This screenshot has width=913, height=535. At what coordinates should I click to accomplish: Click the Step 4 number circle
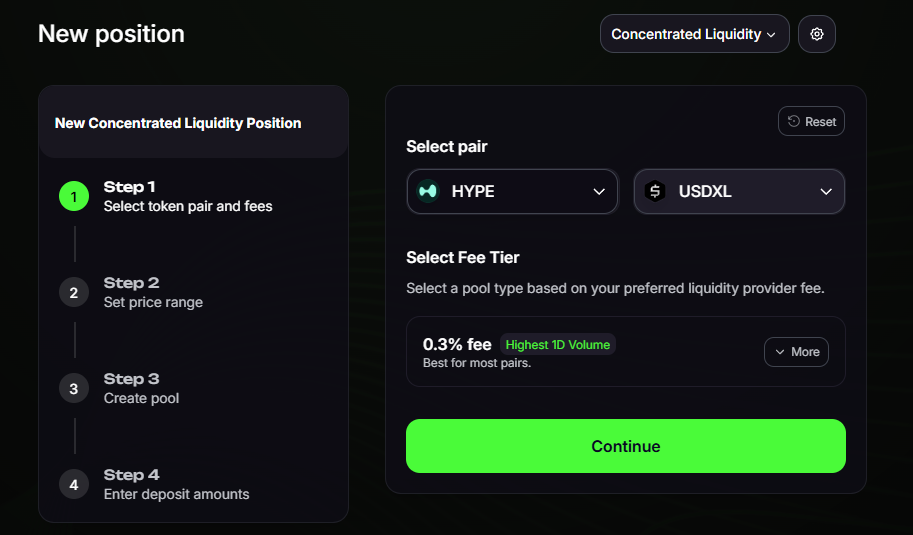click(74, 484)
